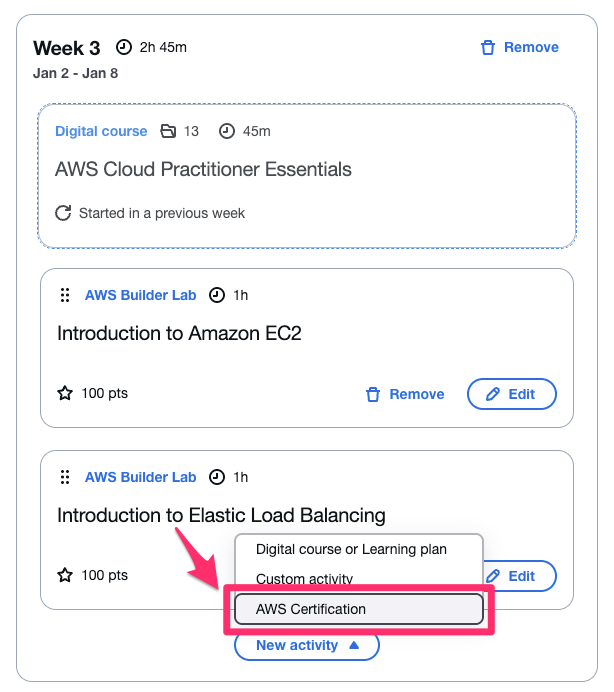
Task: Open AWS Cloud Practitioner Essentials card
Action: coord(204,169)
